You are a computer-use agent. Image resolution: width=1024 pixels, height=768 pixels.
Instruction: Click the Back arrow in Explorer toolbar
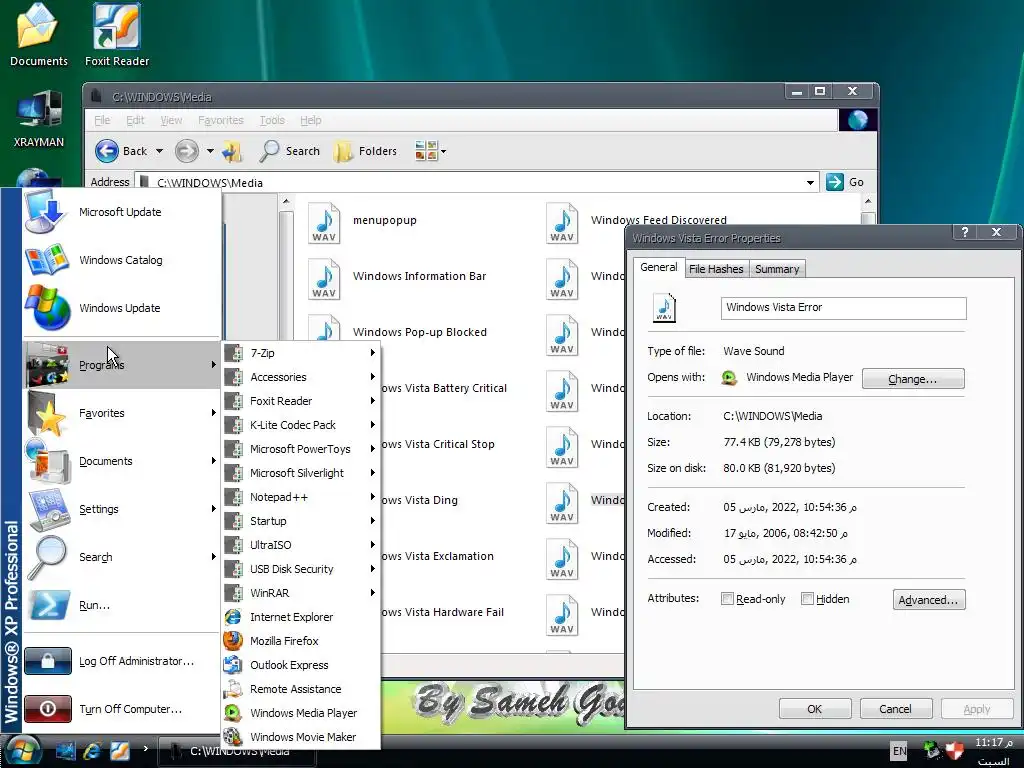(107, 151)
